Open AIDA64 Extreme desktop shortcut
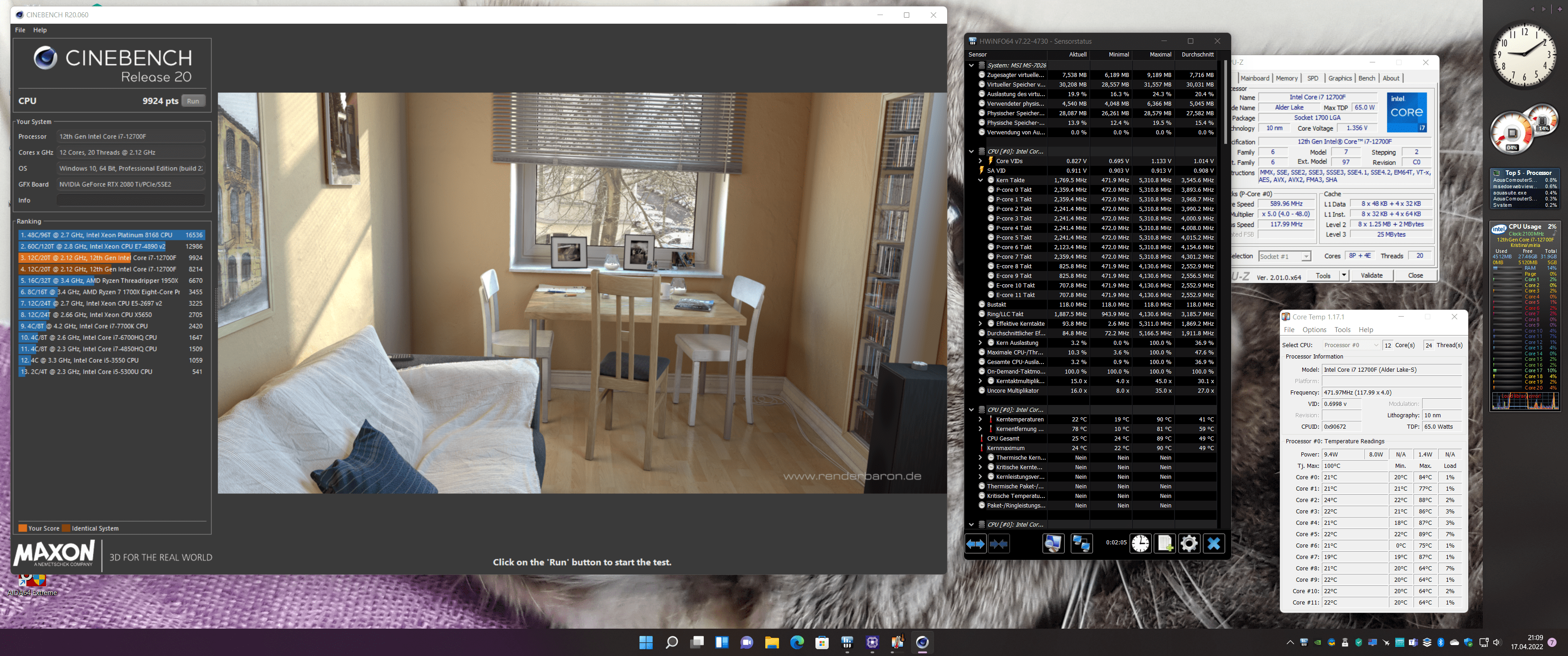The width and height of the screenshot is (1568, 656). pyautogui.click(x=31, y=584)
